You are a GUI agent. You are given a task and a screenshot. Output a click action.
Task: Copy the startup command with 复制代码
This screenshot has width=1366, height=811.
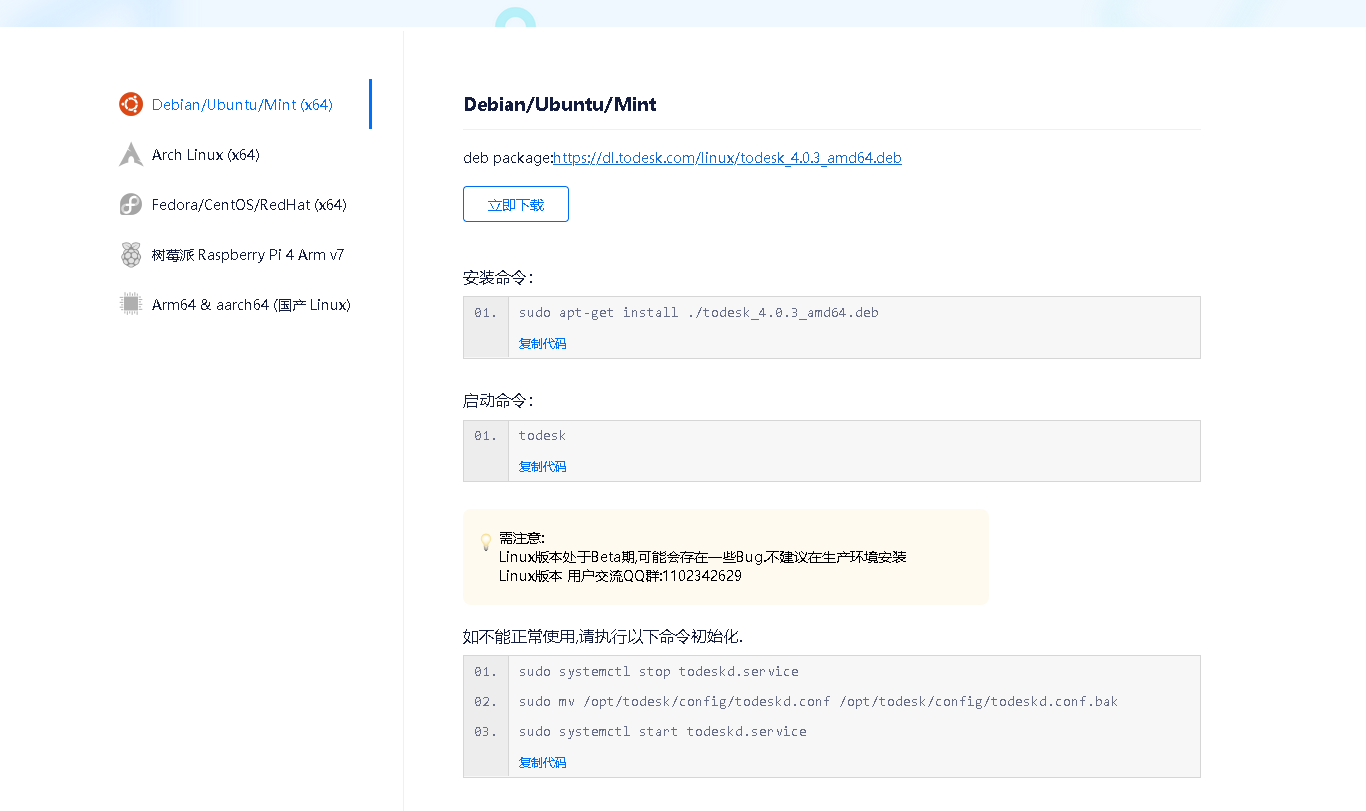point(542,466)
